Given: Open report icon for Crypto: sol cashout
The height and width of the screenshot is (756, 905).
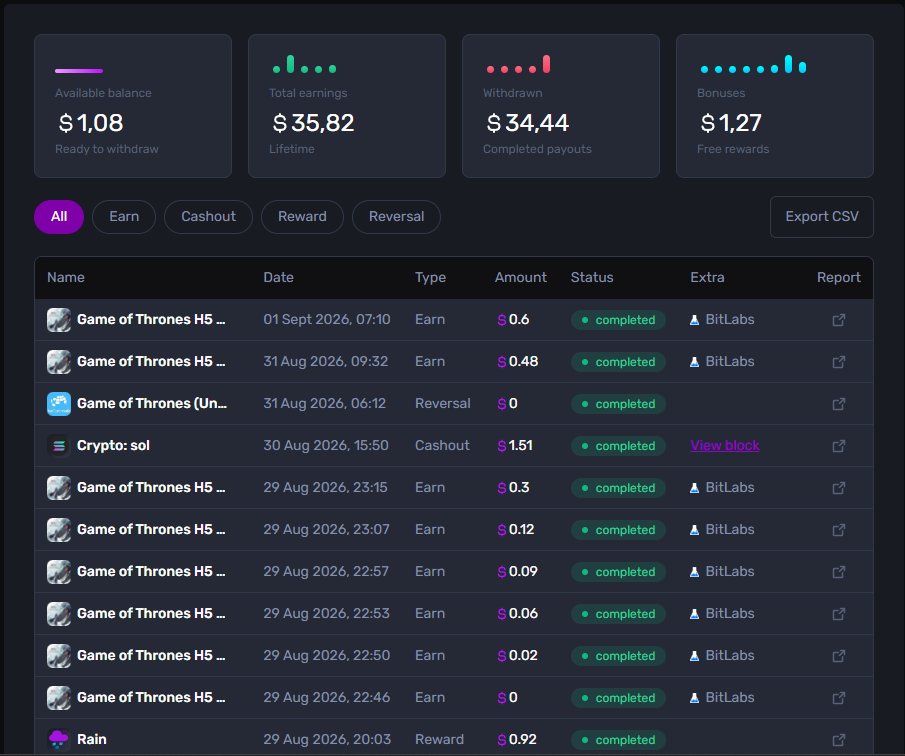Looking at the screenshot, I should pos(839,446).
